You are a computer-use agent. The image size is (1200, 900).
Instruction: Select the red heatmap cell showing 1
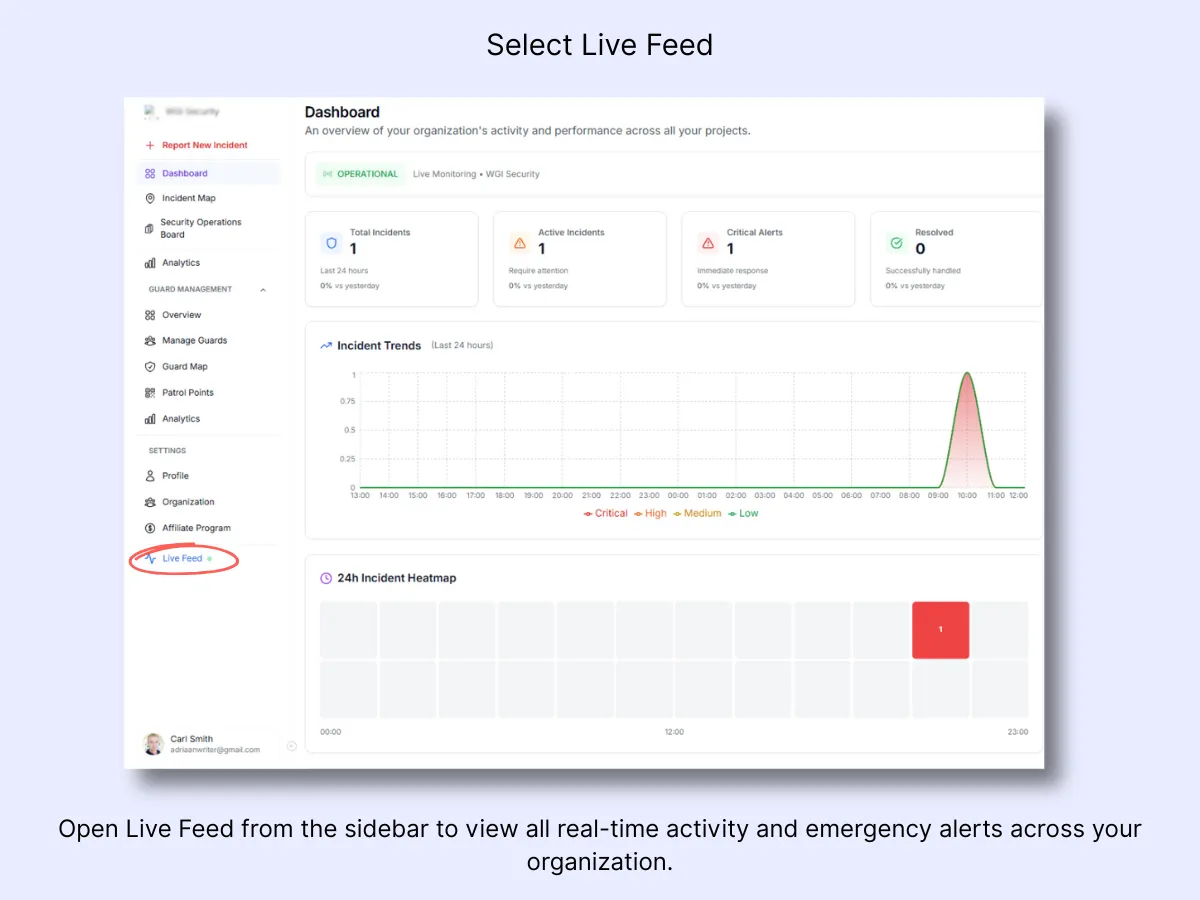pyautogui.click(x=940, y=630)
